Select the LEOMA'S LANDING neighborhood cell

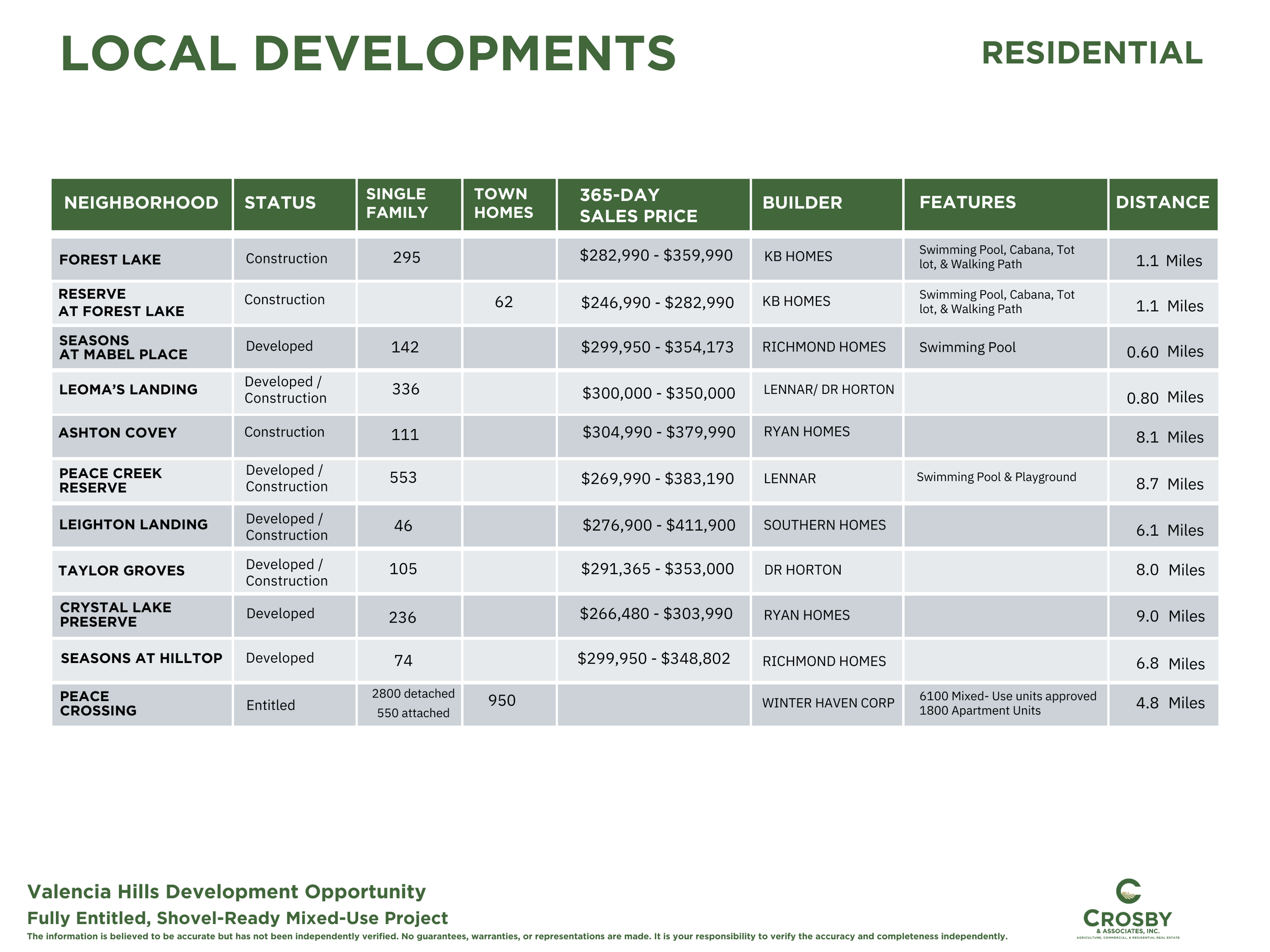point(128,389)
